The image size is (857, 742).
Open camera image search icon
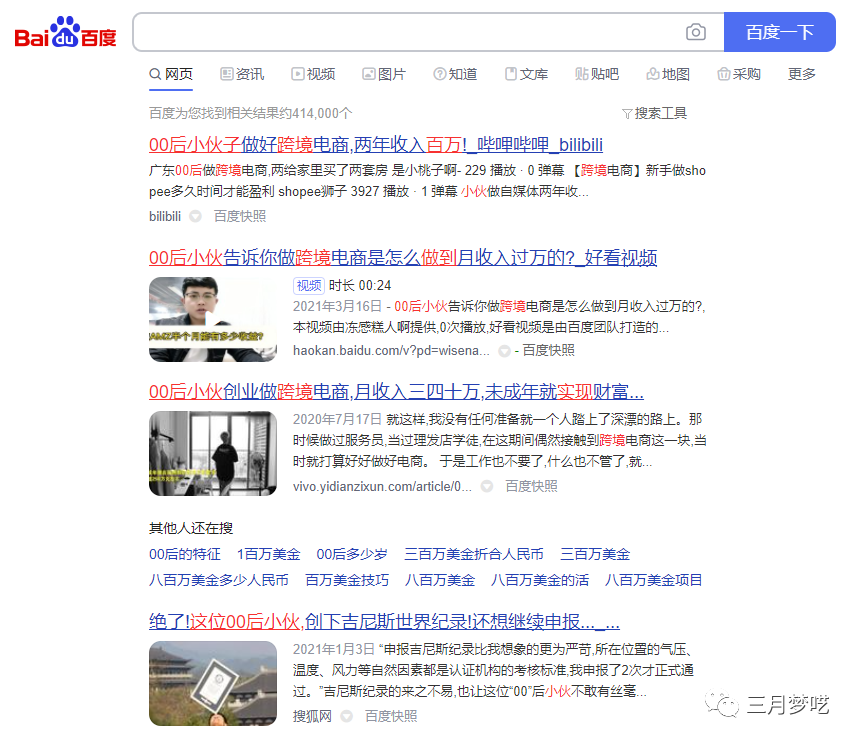click(696, 32)
